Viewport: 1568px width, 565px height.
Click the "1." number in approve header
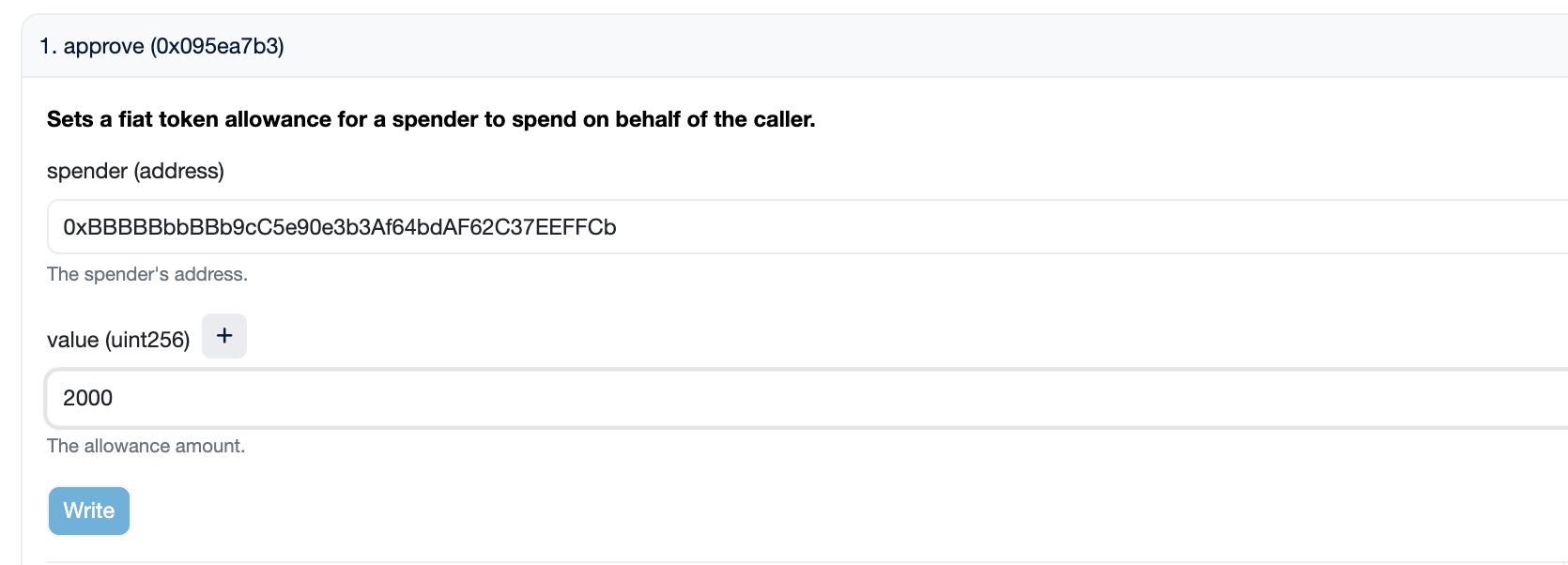click(x=48, y=46)
